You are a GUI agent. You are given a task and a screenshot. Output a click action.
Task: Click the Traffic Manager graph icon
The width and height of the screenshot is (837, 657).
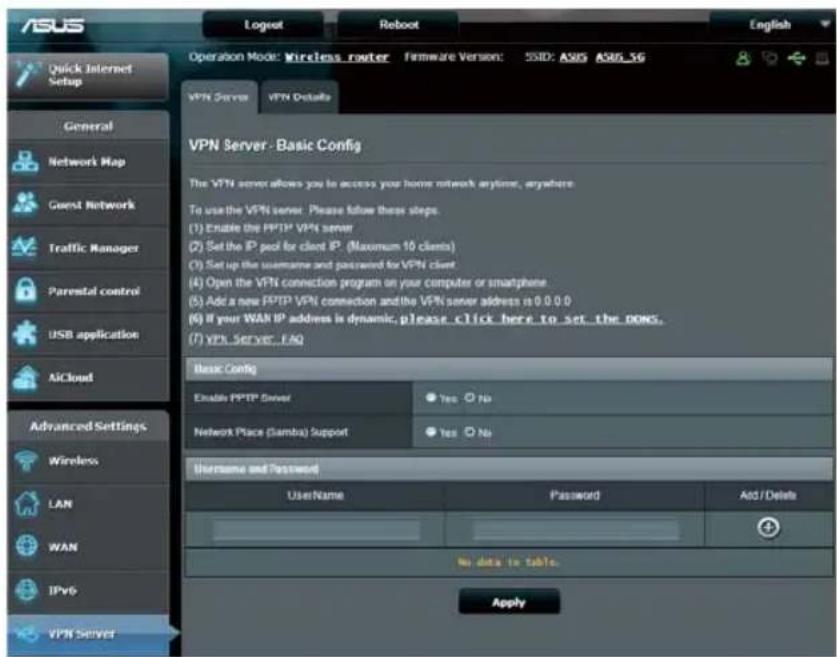[x=25, y=248]
